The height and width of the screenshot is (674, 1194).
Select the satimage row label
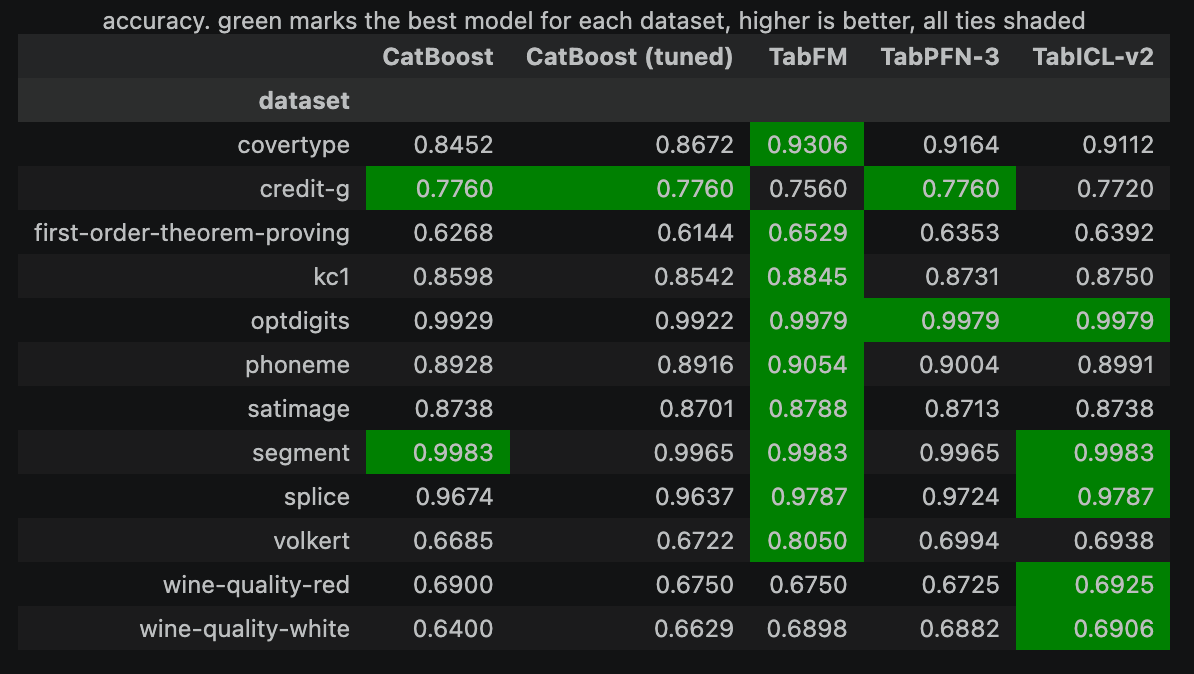pos(298,409)
